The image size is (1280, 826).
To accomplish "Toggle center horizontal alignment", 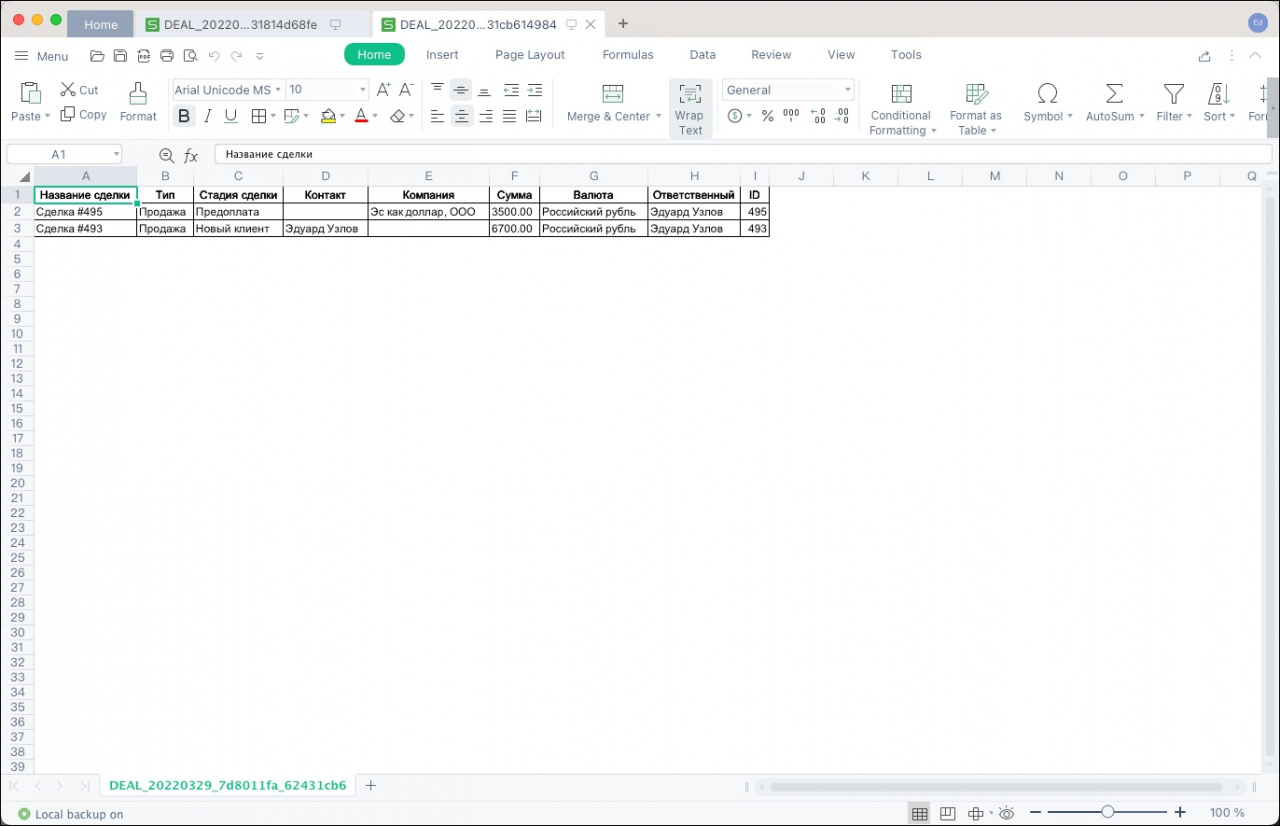I will [x=461, y=116].
